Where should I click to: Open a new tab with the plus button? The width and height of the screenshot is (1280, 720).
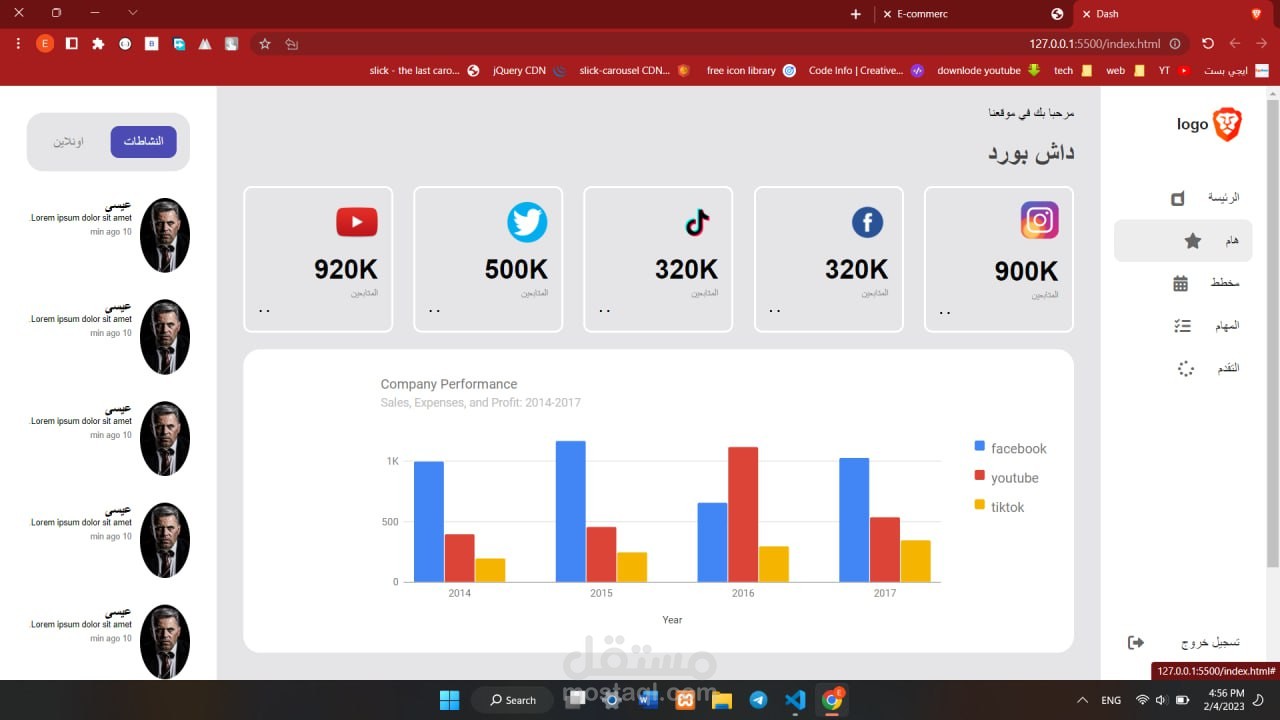coord(855,14)
